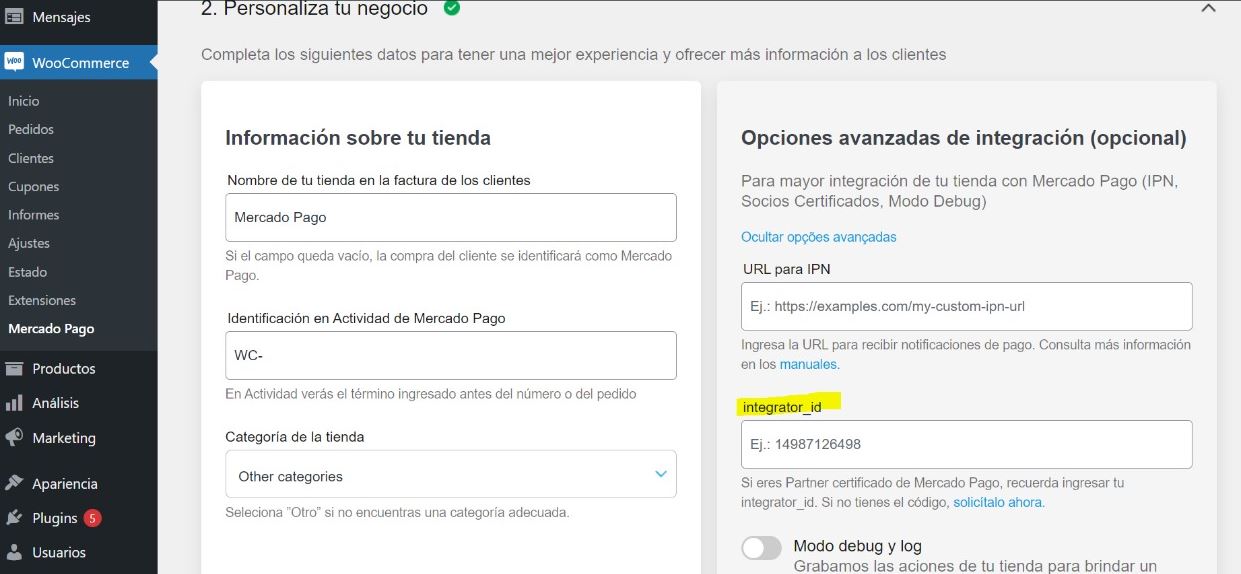Viewport: 1241px width, 574px height.
Task: Open Extensiones submenu item
Action: coord(42,300)
